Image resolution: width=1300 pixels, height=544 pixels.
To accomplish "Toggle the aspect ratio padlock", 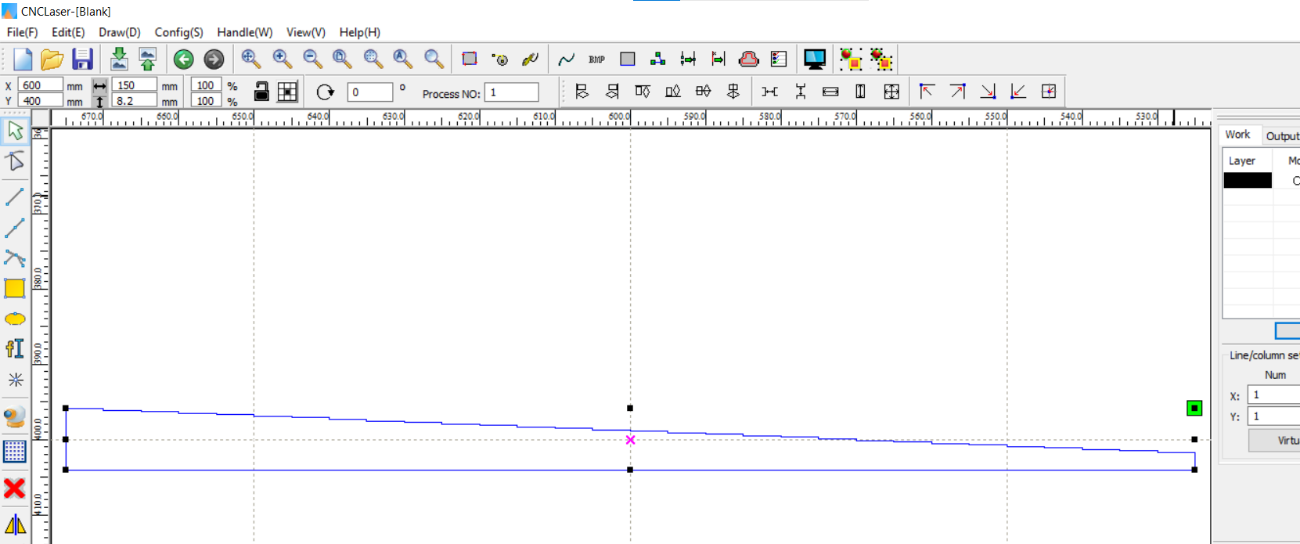I will [x=261, y=92].
